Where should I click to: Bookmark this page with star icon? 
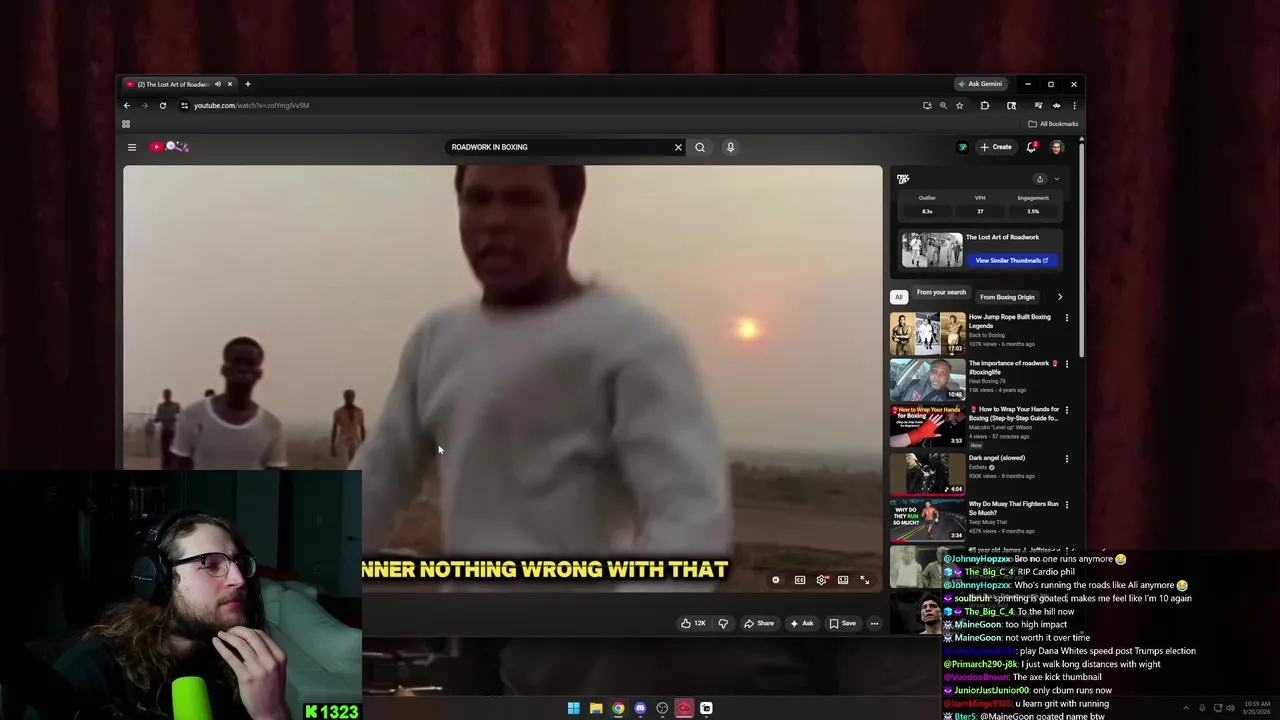959,105
